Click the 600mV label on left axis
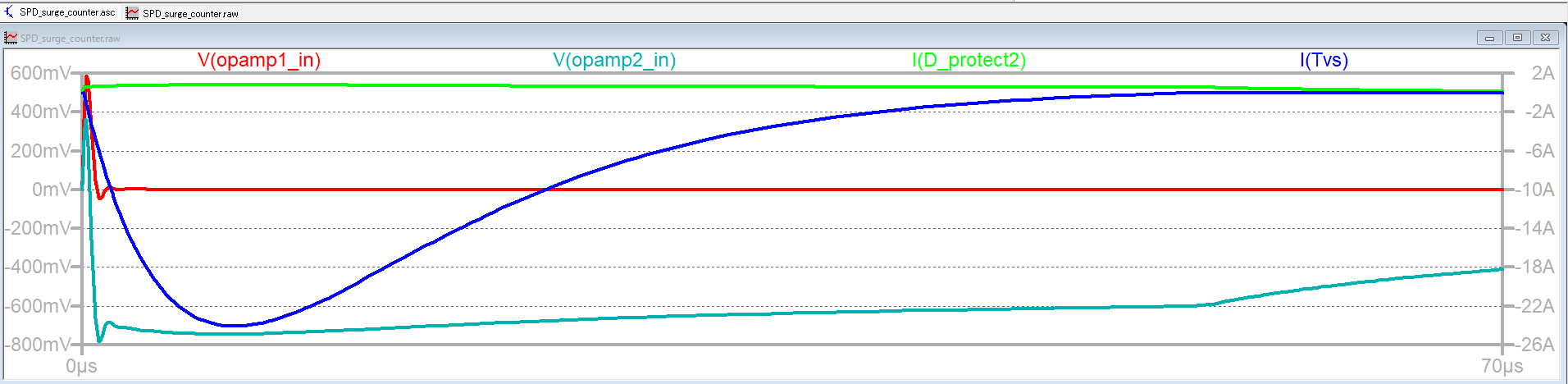 (40, 73)
